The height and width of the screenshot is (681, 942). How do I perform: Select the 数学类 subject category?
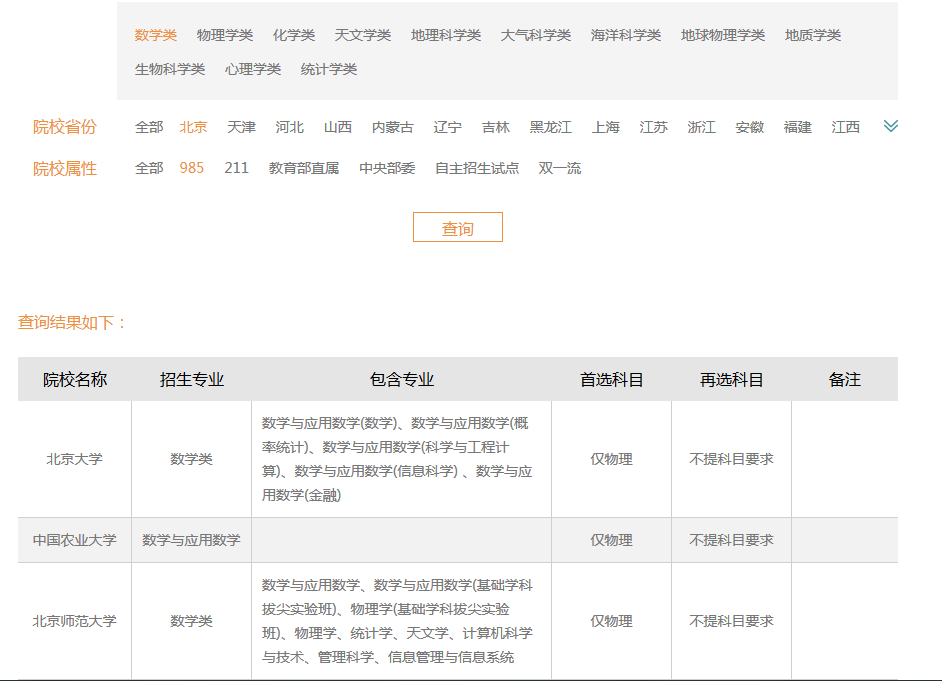(x=156, y=35)
